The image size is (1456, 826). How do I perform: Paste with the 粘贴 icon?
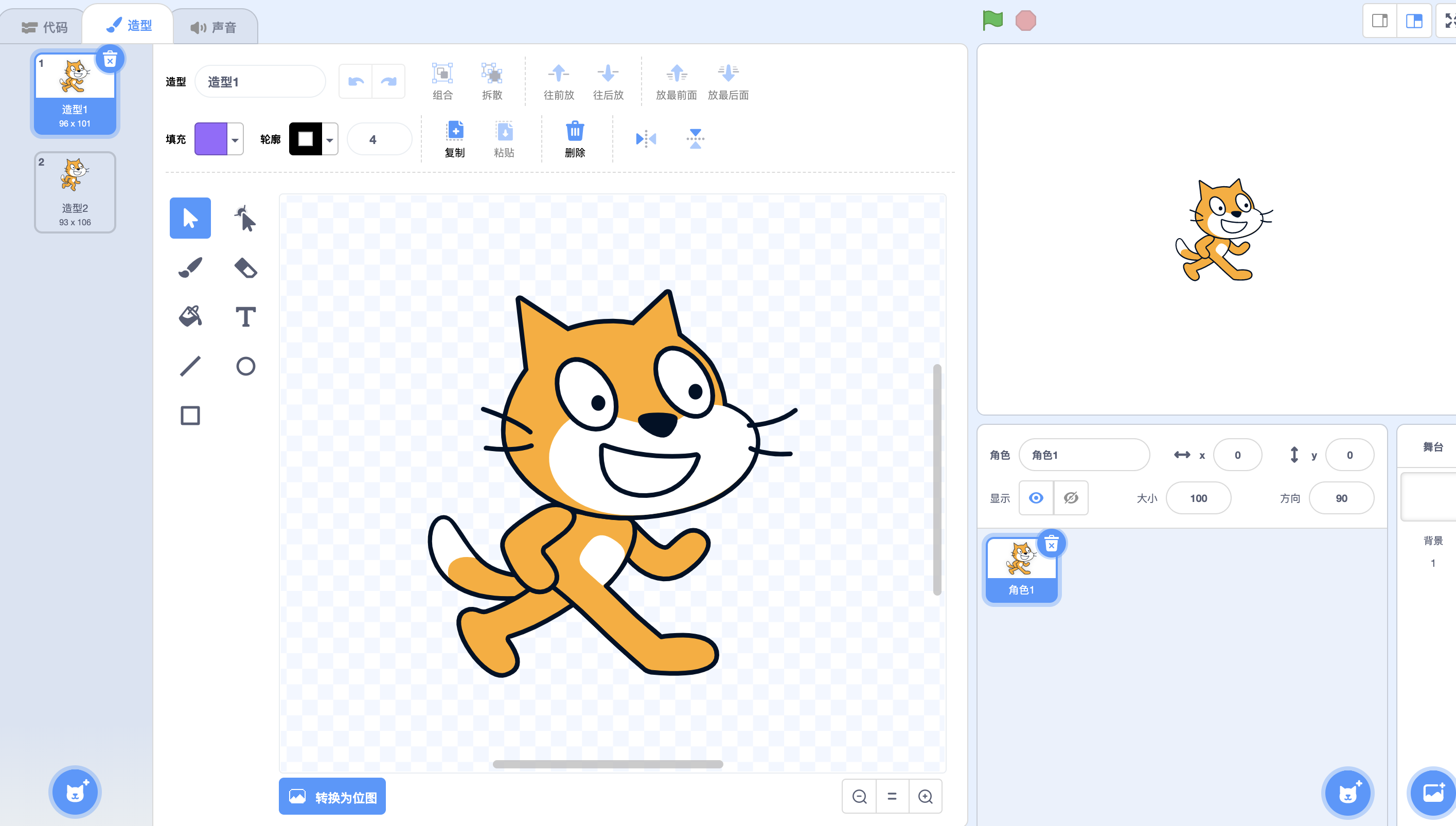tap(504, 139)
